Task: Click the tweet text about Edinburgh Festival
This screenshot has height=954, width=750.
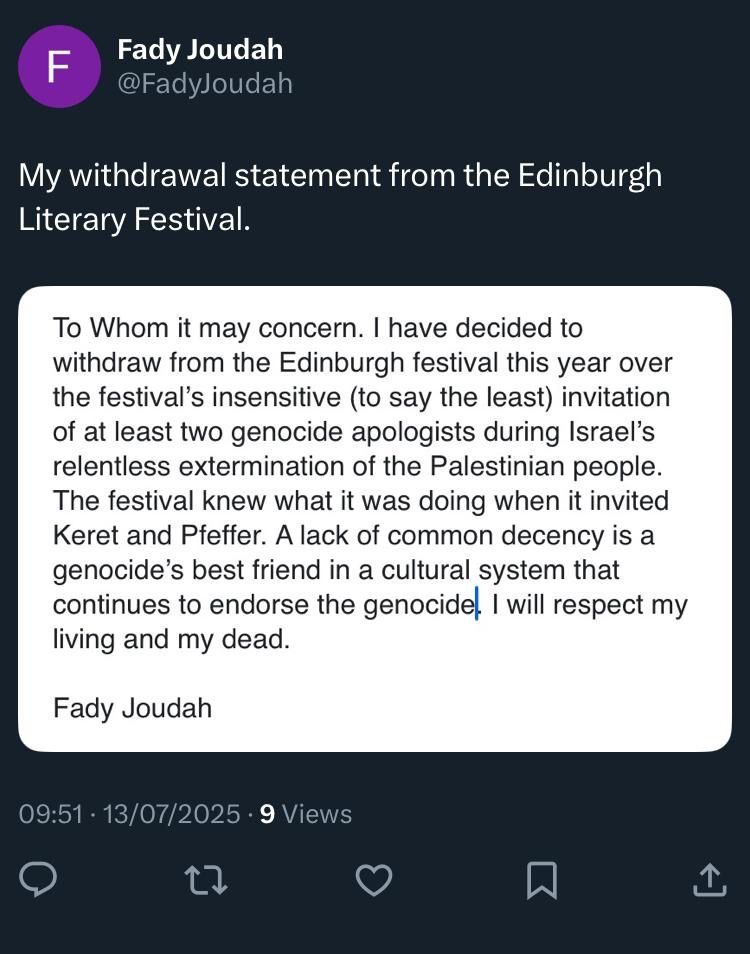Action: (x=340, y=196)
